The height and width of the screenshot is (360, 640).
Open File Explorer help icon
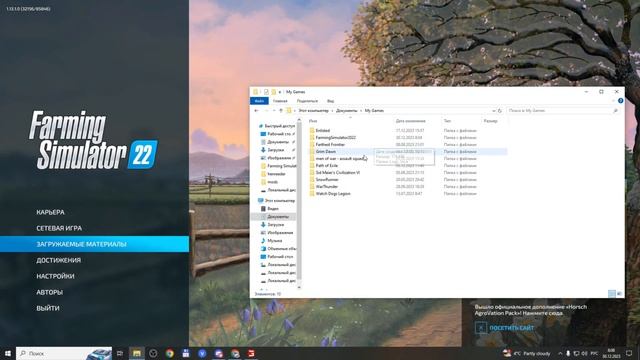pos(620,101)
